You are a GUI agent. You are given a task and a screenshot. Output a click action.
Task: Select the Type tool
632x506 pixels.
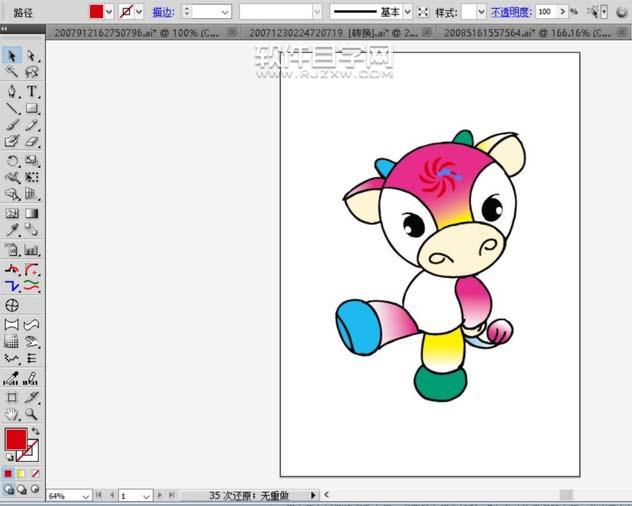(x=32, y=91)
